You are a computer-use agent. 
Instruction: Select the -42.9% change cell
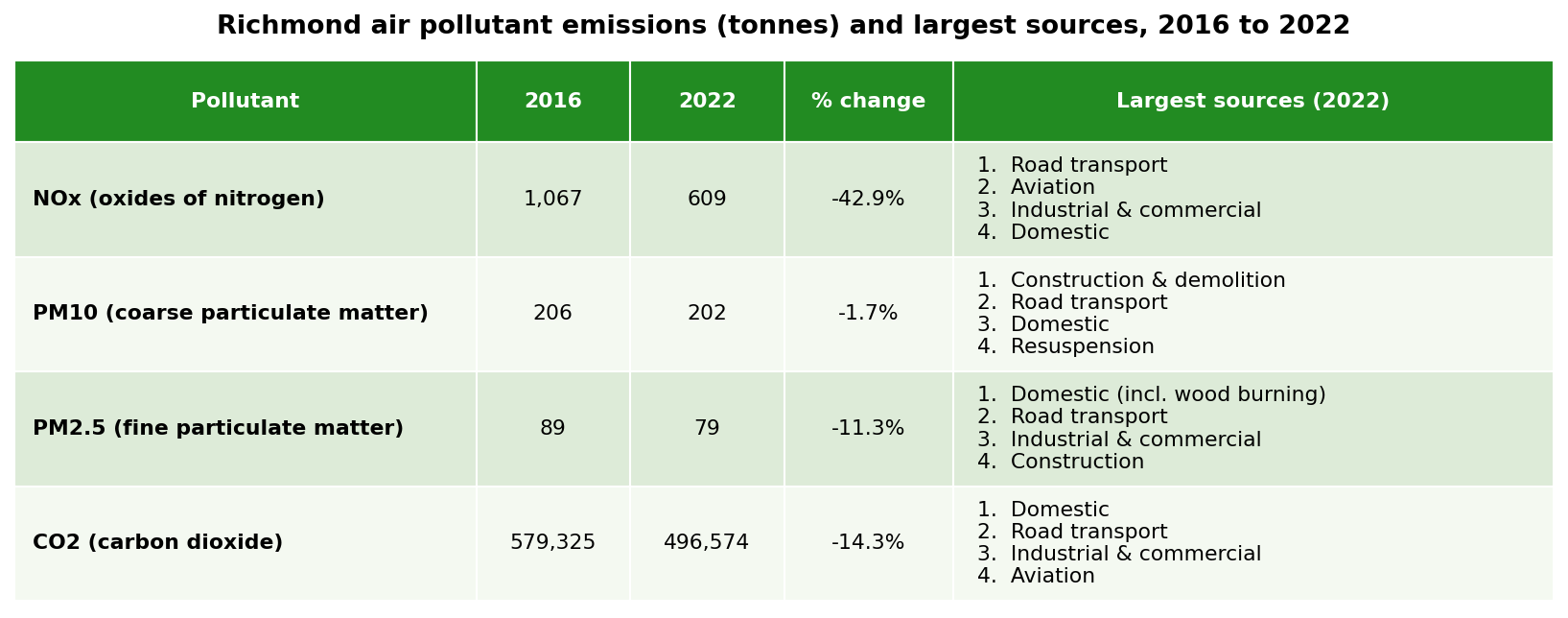point(869,200)
